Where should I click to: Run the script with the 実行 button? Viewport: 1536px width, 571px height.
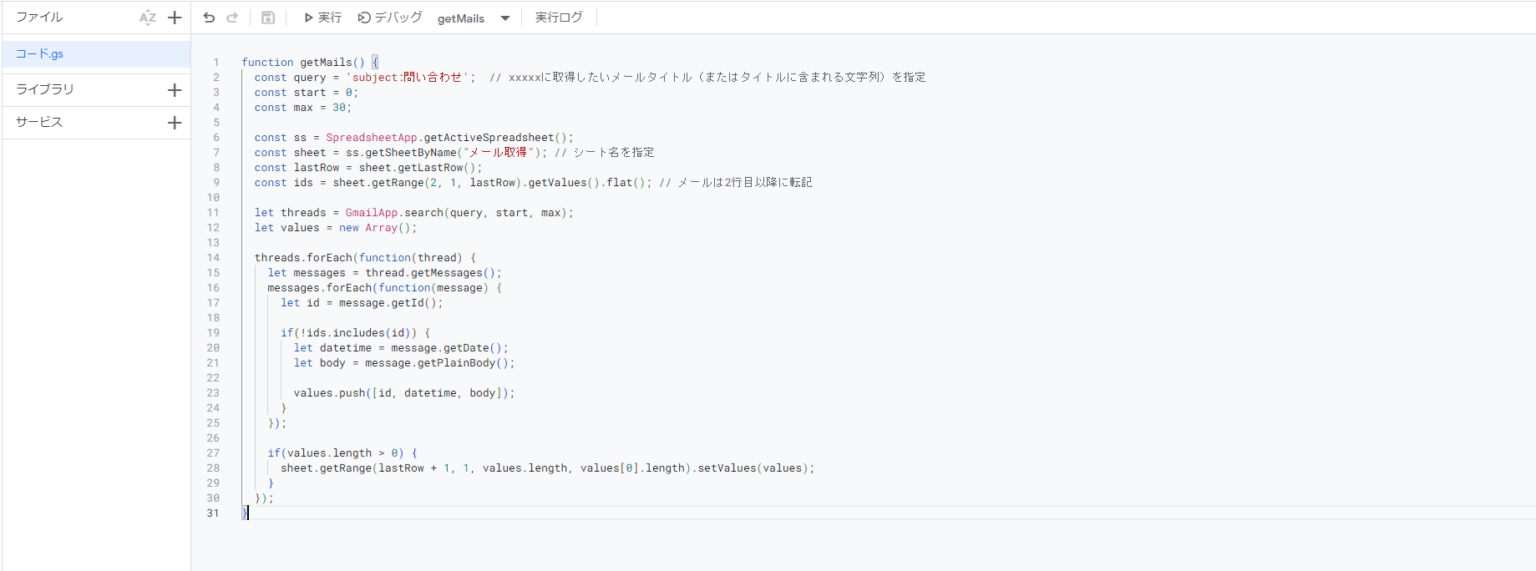pos(322,18)
